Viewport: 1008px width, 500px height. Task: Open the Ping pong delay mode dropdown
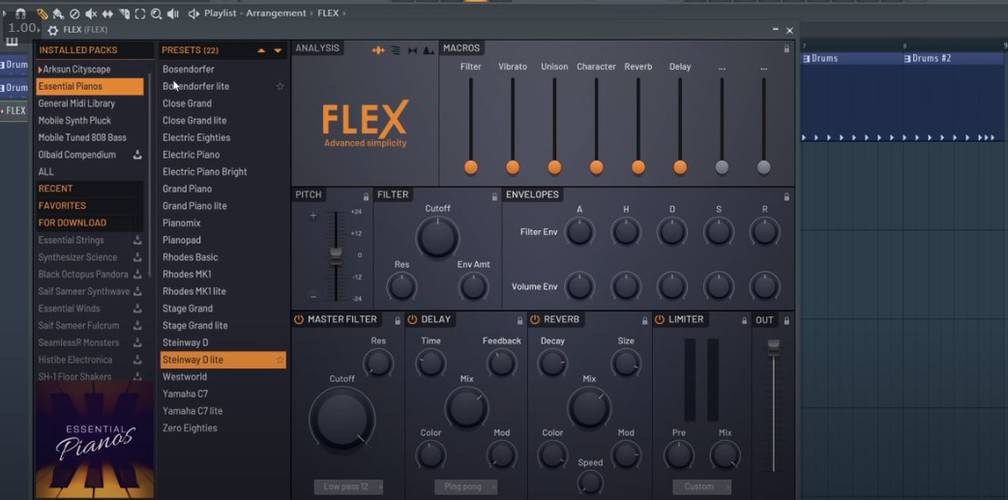[x=466, y=487]
